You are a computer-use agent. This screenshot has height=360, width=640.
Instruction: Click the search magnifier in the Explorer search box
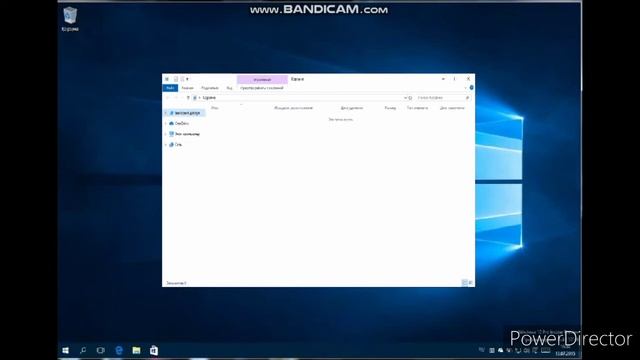[x=467, y=98]
